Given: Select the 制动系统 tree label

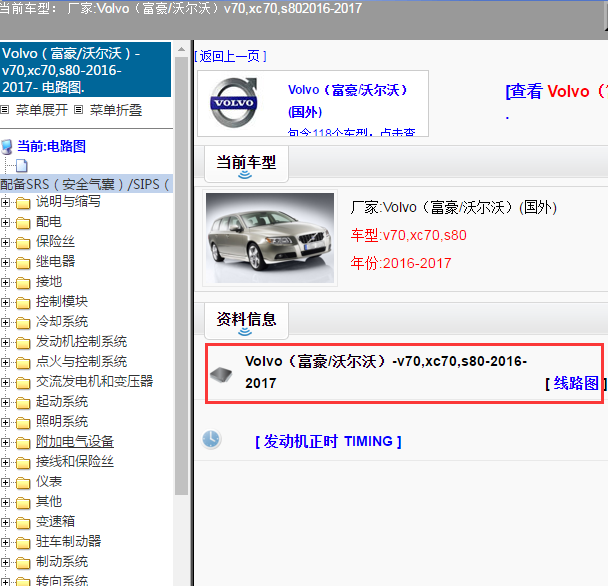Looking at the screenshot, I should point(62,562).
